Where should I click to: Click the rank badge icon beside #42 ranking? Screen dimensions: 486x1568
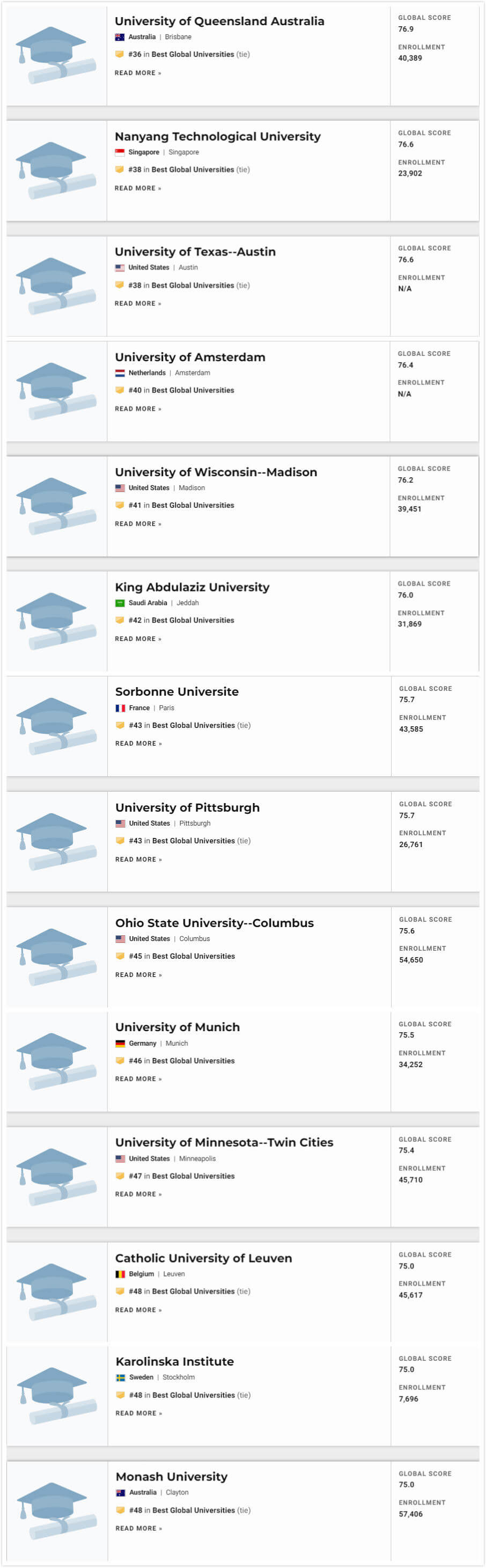pos(120,620)
